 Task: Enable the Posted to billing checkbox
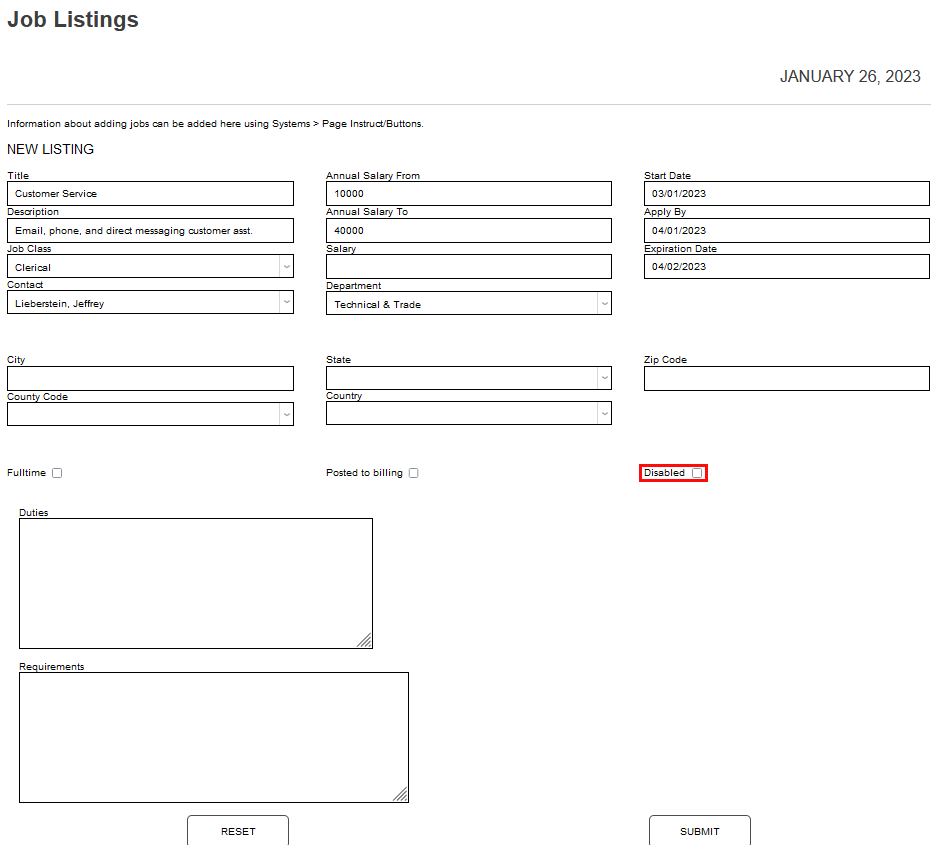pyautogui.click(x=413, y=473)
